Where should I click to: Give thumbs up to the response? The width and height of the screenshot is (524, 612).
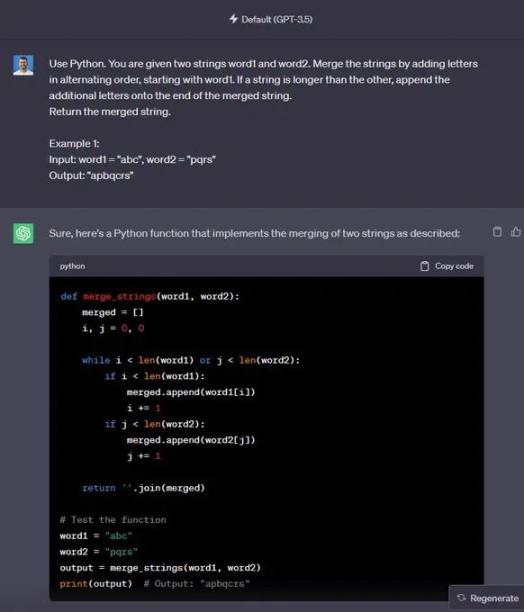click(516, 232)
